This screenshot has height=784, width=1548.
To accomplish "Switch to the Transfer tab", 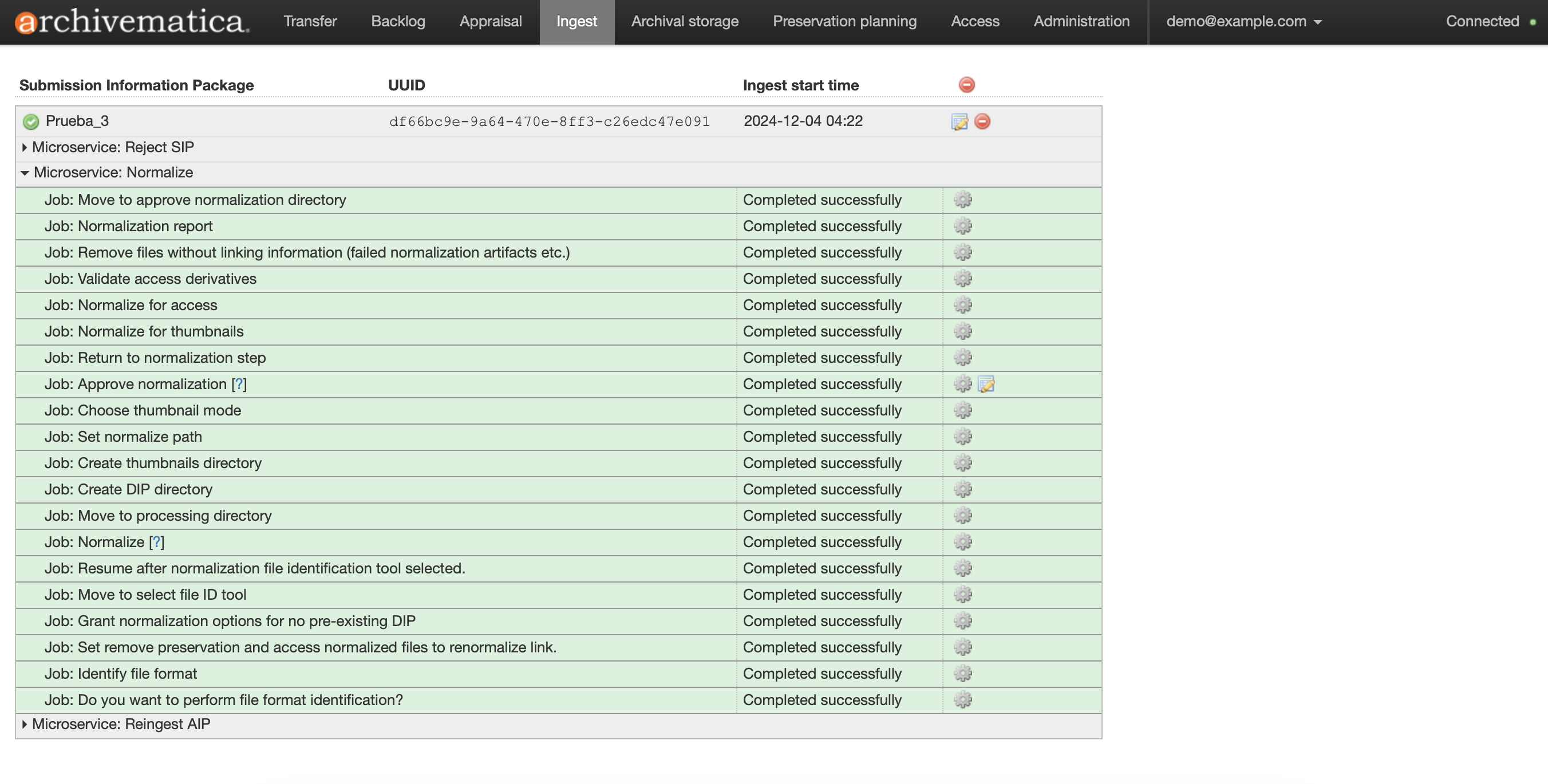I will (x=310, y=22).
